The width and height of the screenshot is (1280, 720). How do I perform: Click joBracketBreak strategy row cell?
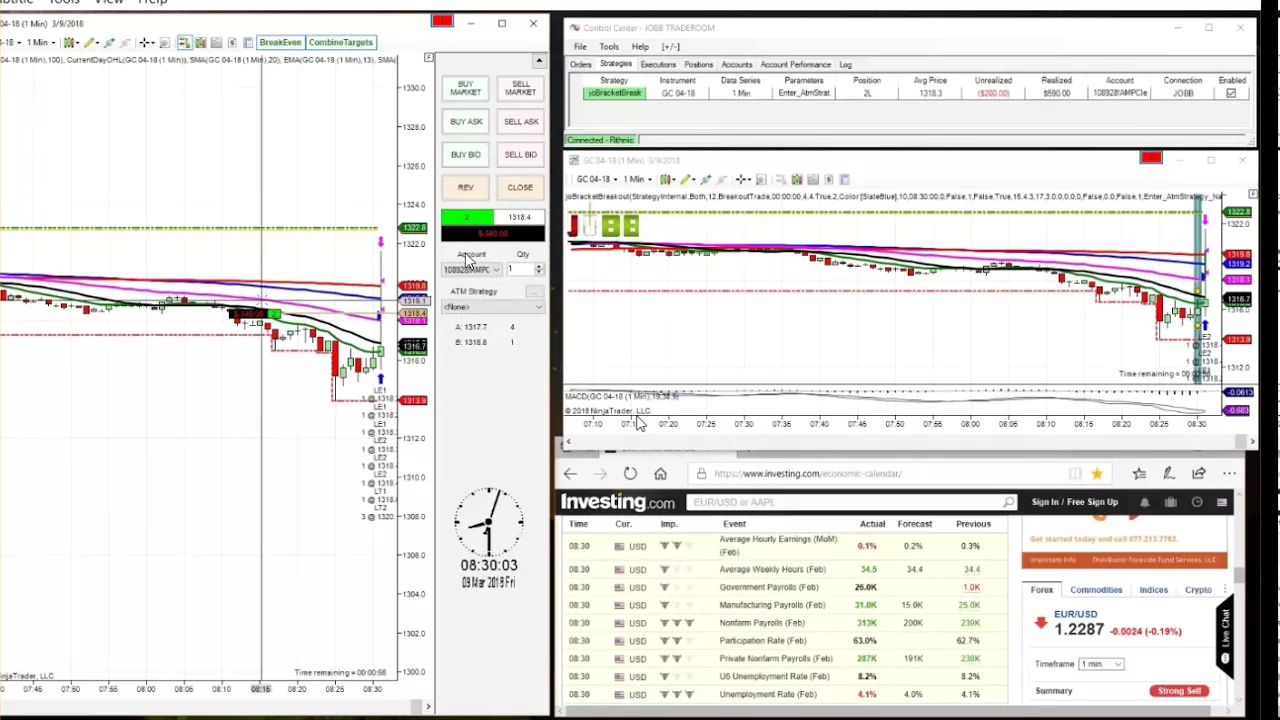tap(614, 93)
